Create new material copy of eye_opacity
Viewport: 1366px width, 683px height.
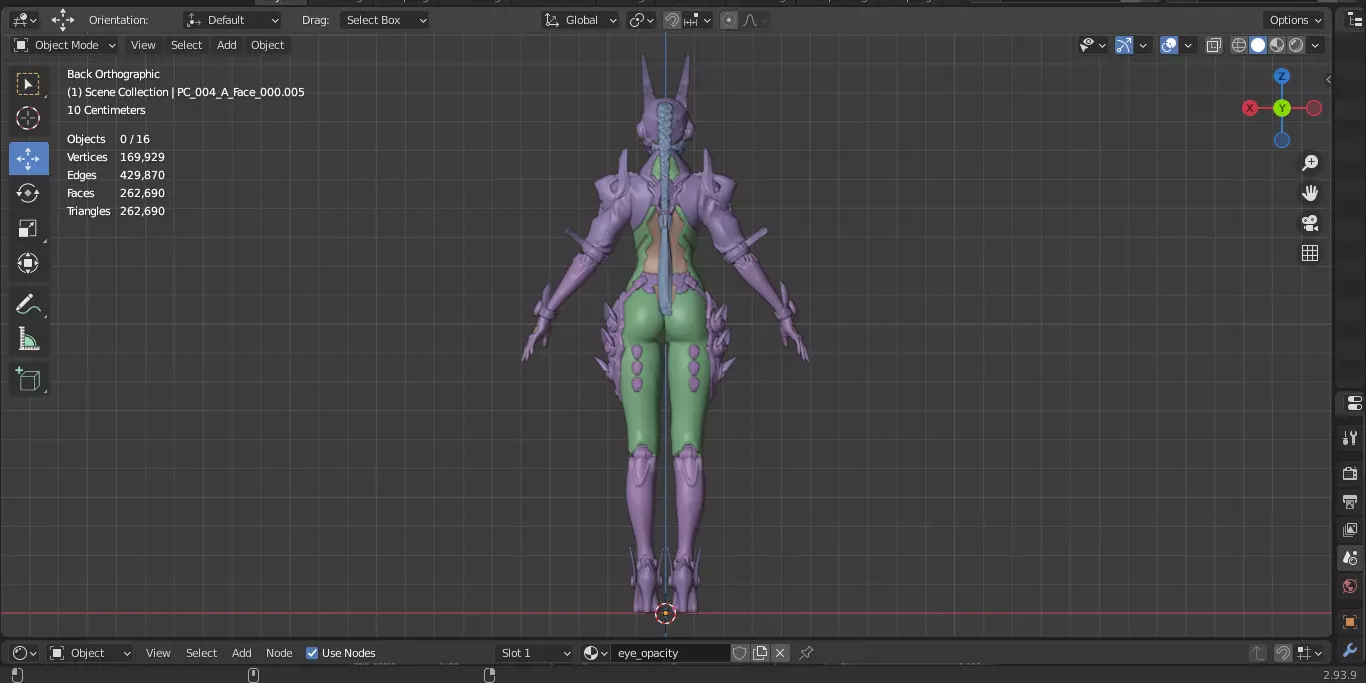pos(760,653)
